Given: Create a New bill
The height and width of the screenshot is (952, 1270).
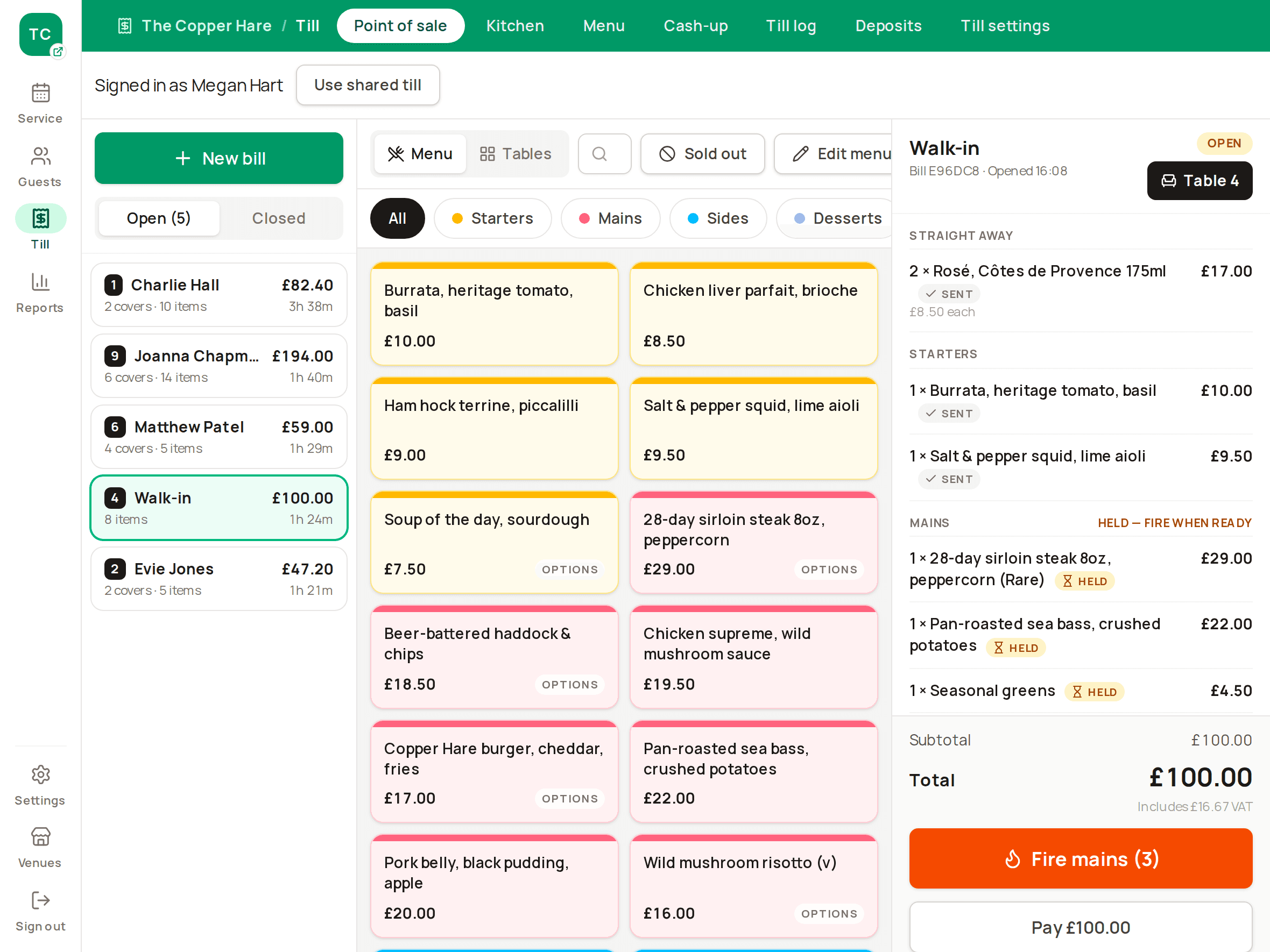Looking at the screenshot, I should coord(218,158).
